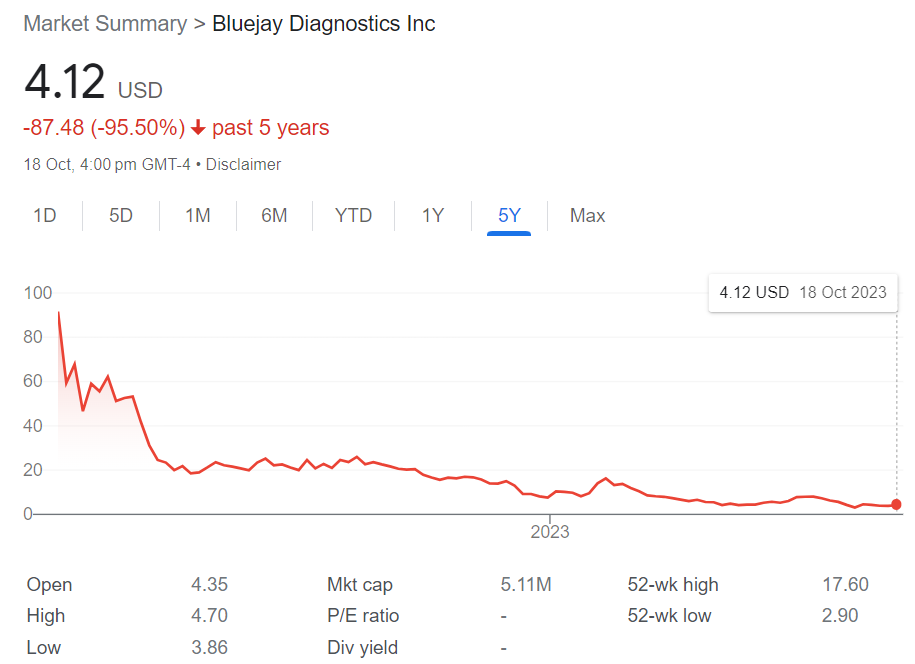The width and height of the screenshot is (915, 664).
Task: Click the Div yield label
Action: [362, 648]
